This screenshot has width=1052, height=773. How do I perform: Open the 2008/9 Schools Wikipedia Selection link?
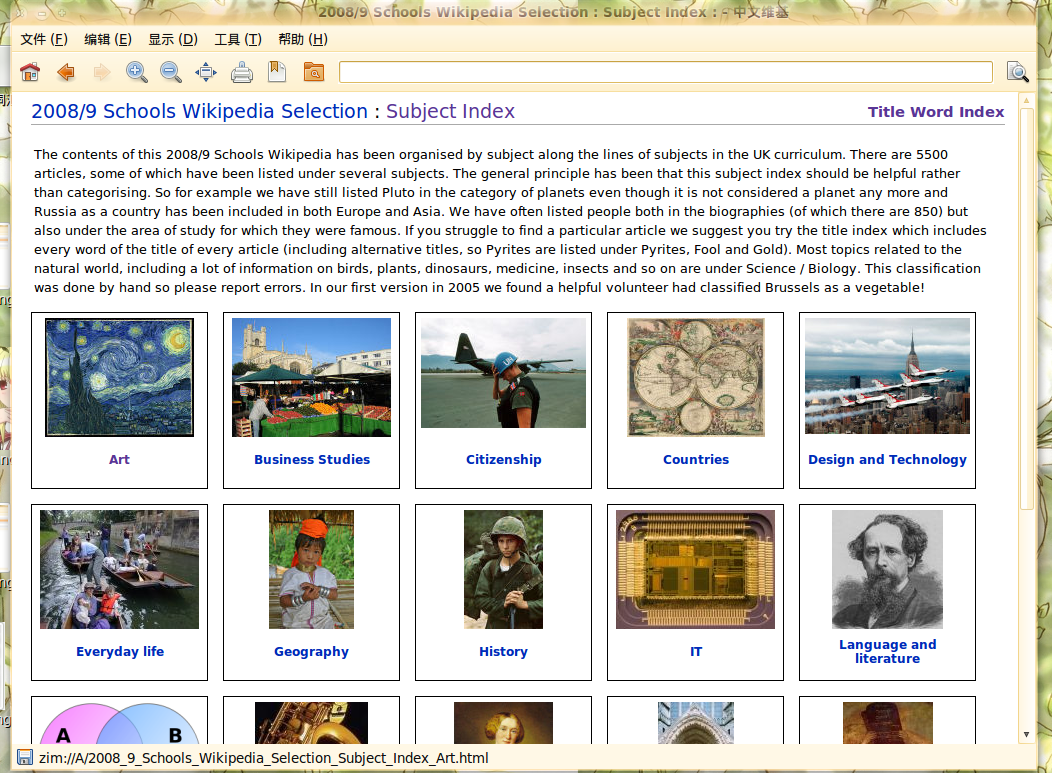[x=199, y=111]
